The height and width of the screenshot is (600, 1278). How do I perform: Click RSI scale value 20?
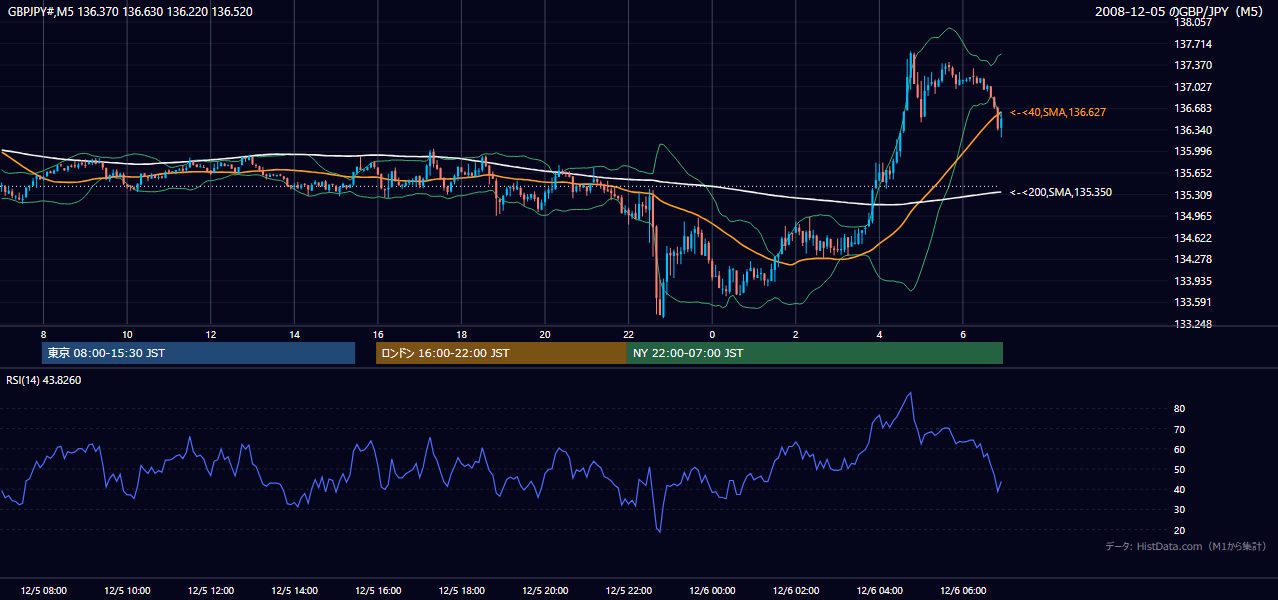pos(1180,530)
